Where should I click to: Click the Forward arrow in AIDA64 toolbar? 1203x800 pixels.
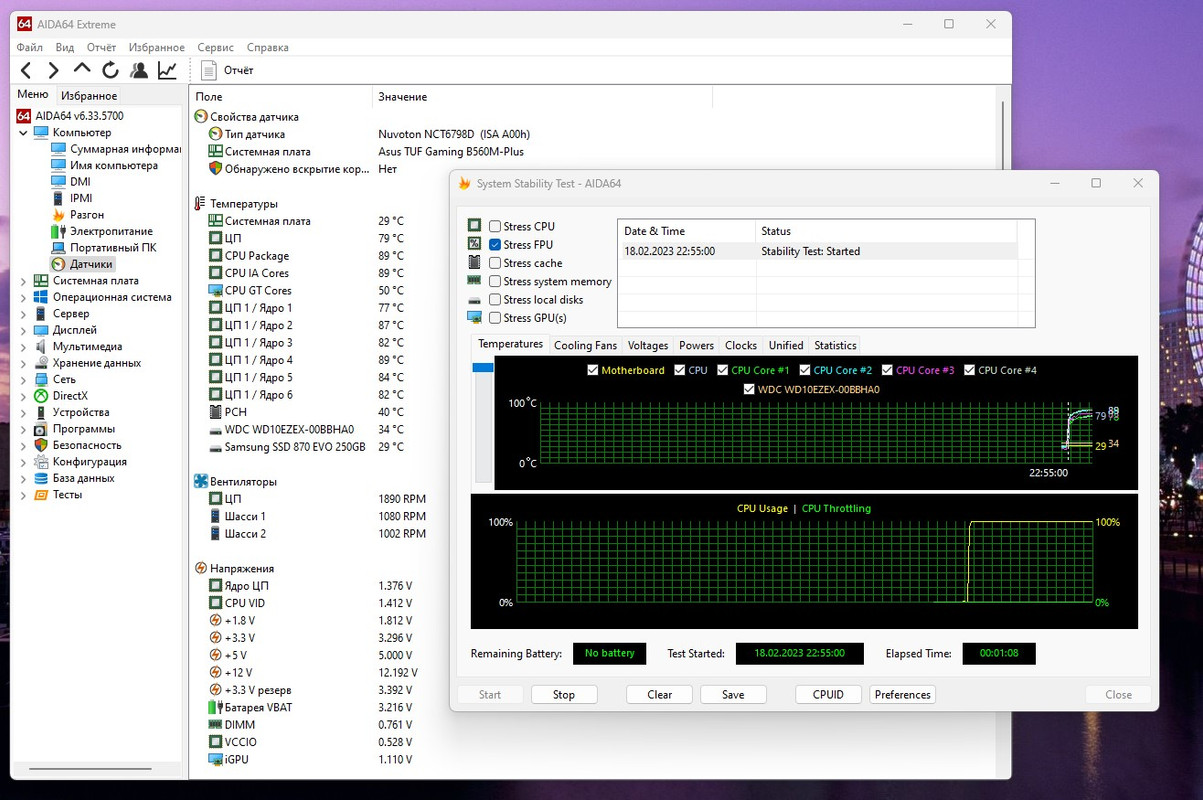tap(54, 70)
